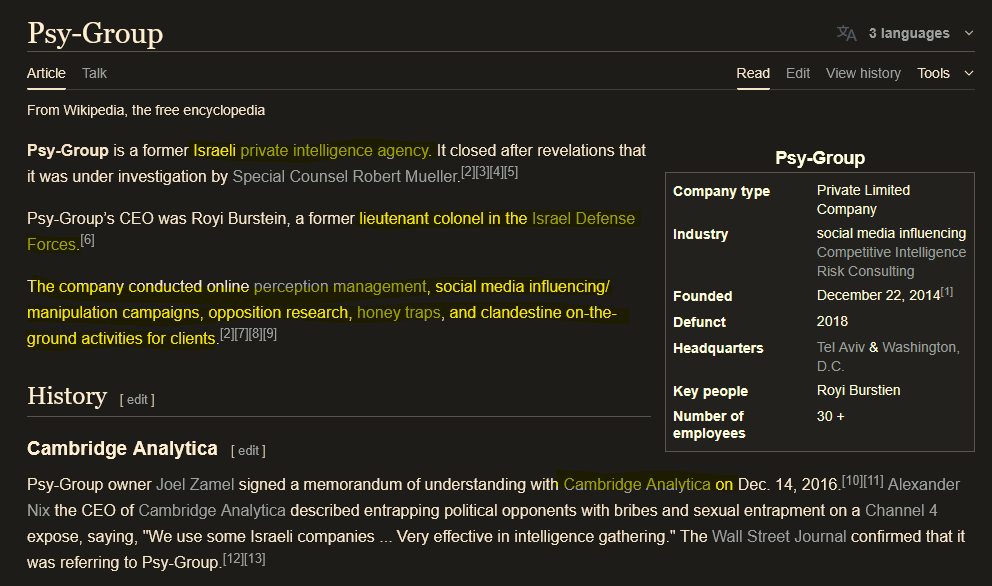
Task: Click the 'December 22, 2014' founded date
Action: [879, 296]
